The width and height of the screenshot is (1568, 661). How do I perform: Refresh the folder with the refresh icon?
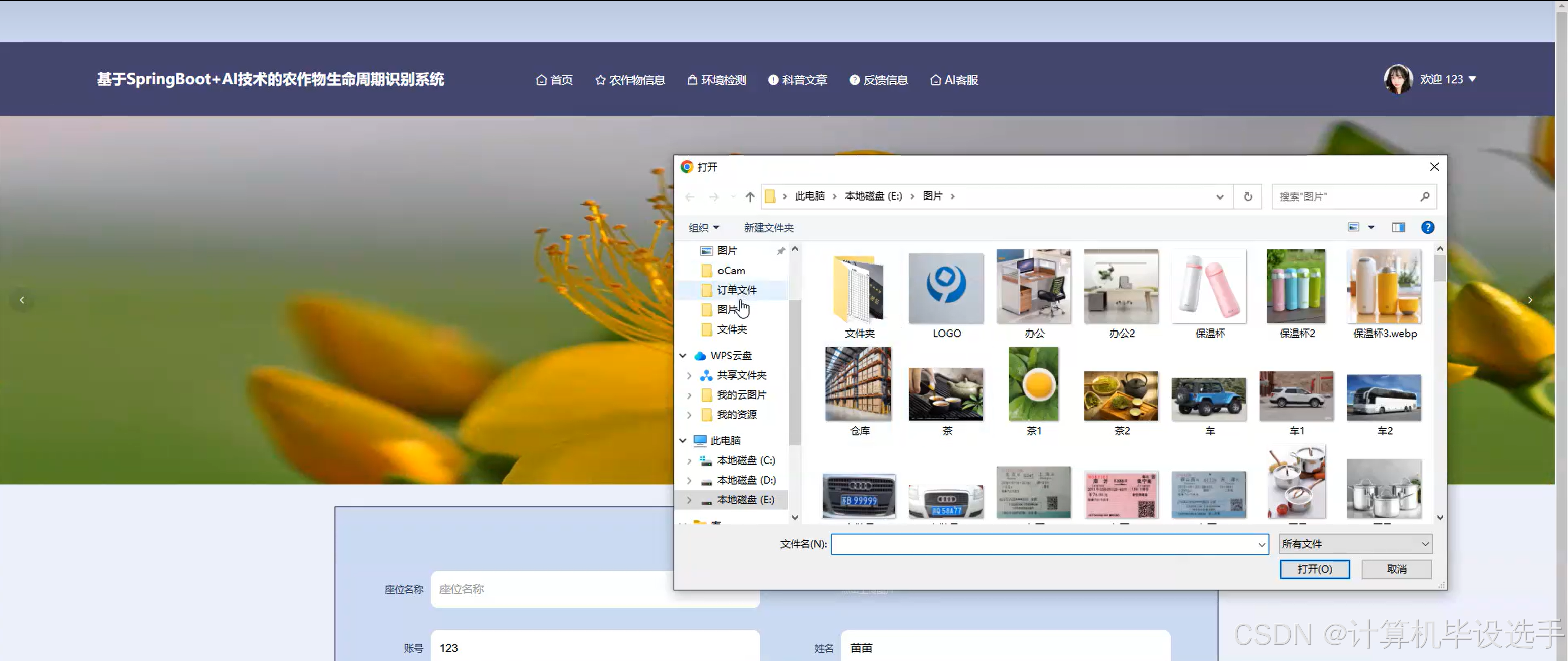pyautogui.click(x=1248, y=196)
